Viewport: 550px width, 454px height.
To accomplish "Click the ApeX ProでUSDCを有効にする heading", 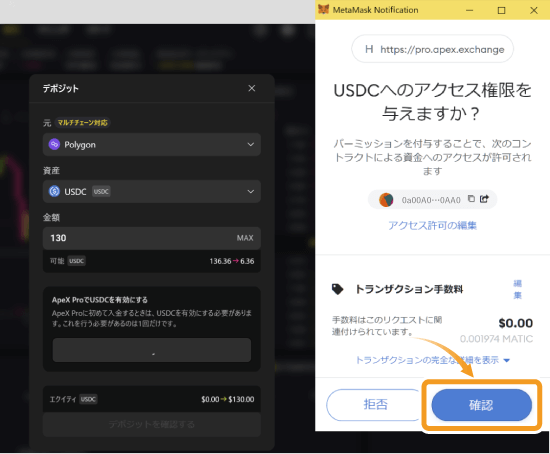I will coord(100,300).
